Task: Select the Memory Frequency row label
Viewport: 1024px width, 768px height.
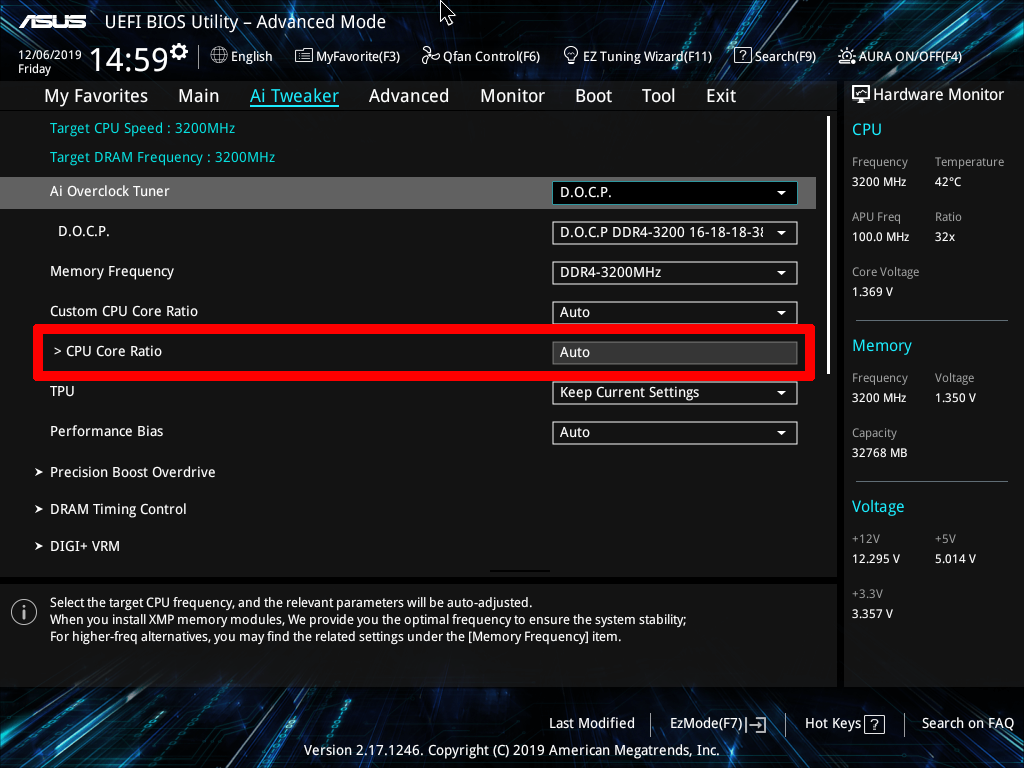Action: pyautogui.click(x=112, y=272)
